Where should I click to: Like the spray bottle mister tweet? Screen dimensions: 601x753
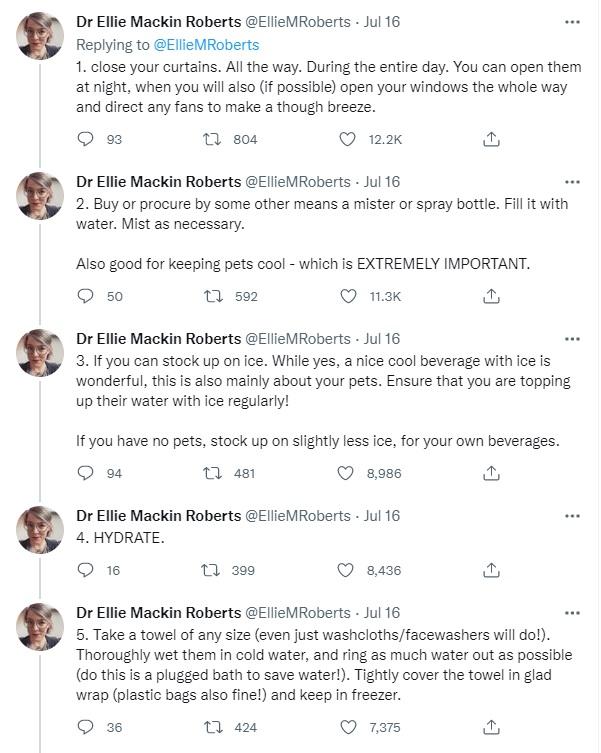pos(347,296)
